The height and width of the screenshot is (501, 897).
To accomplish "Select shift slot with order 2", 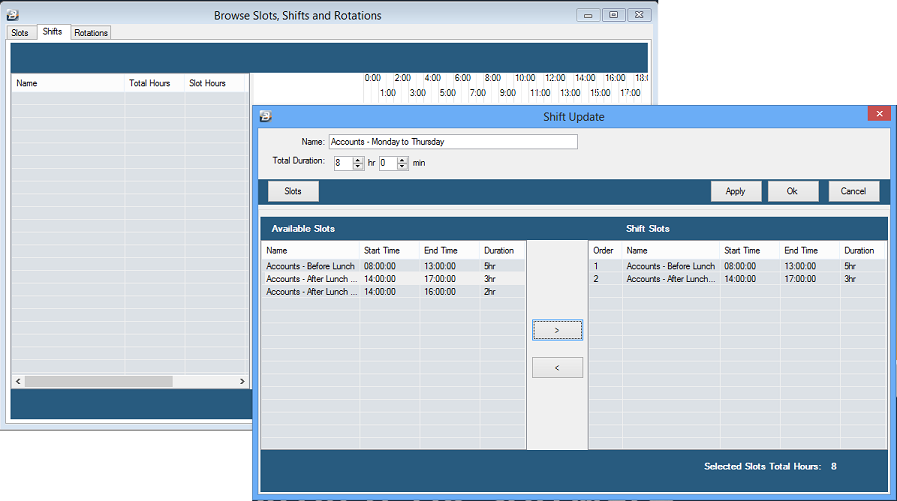I will (737, 279).
